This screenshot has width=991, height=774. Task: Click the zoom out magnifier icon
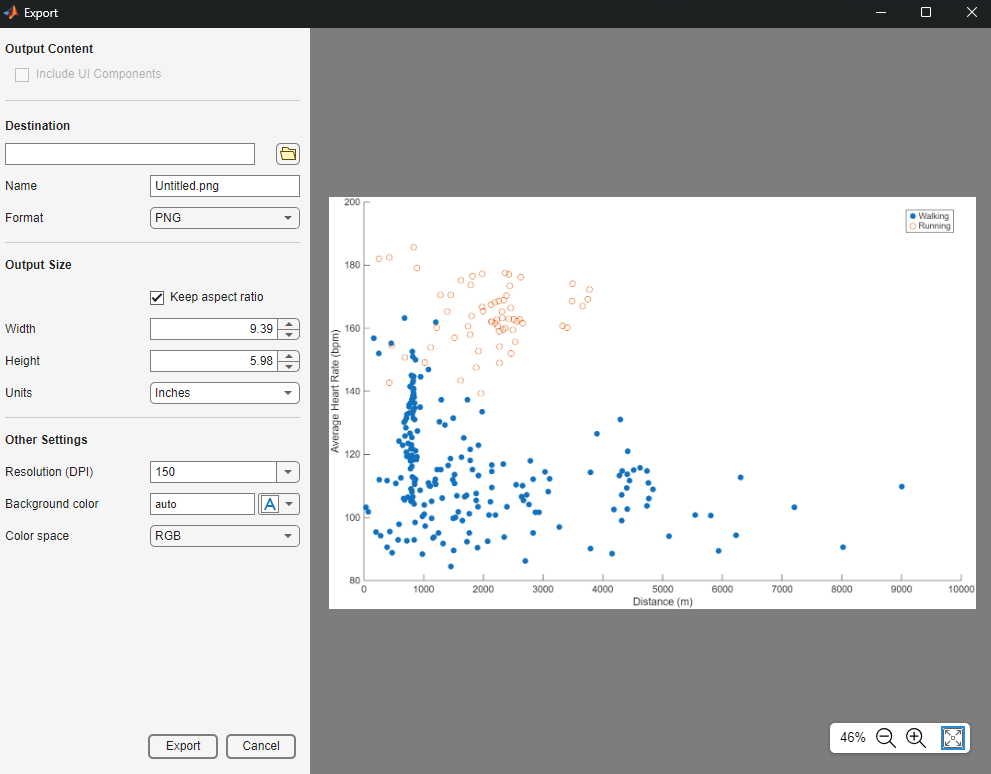coord(885,738)
